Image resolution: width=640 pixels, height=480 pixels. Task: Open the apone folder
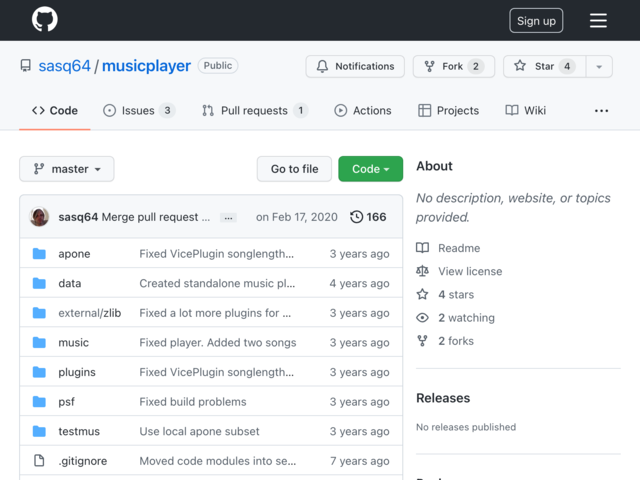click(74, 253)
